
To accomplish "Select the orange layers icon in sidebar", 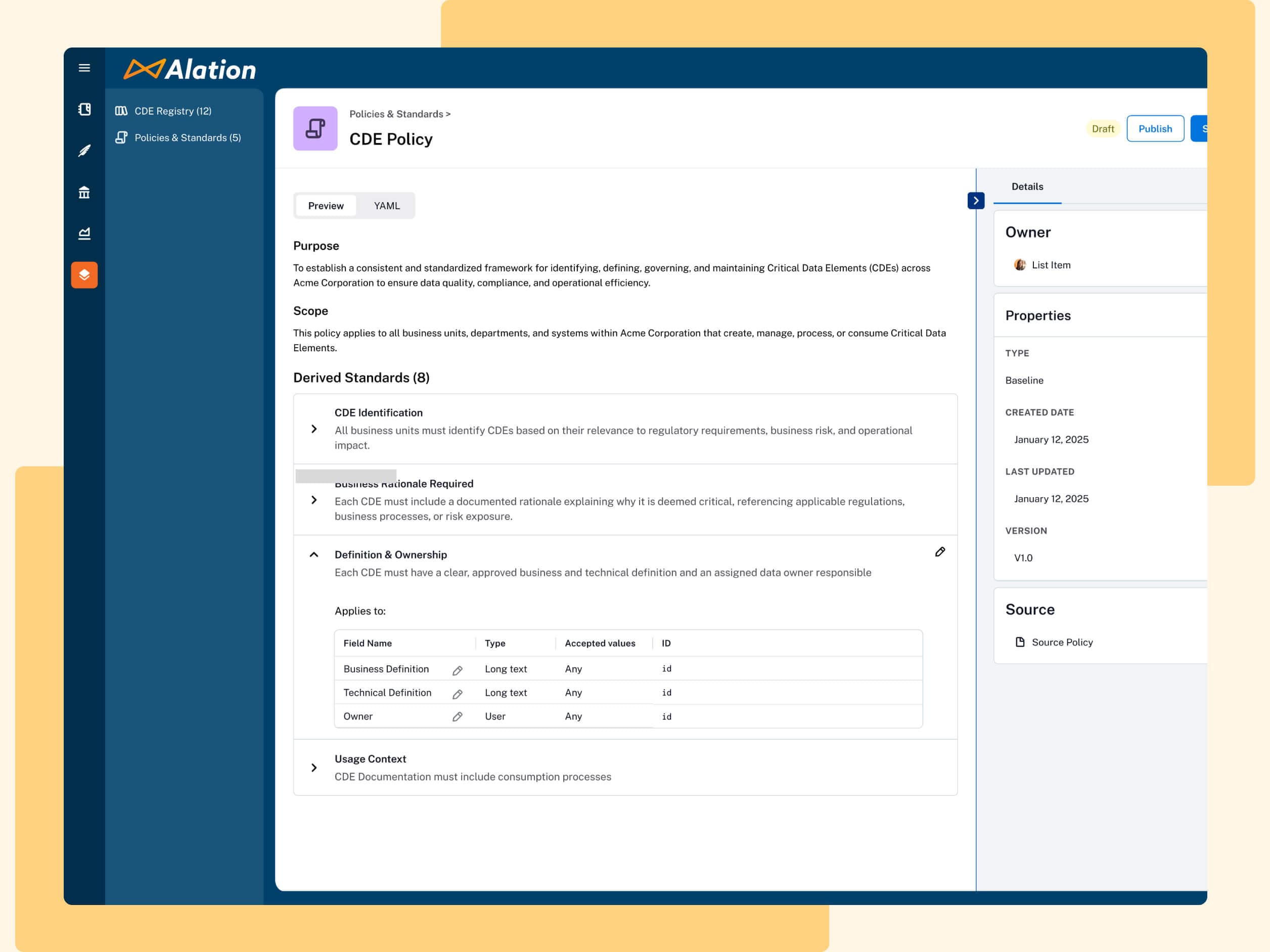I will point(84,274).
